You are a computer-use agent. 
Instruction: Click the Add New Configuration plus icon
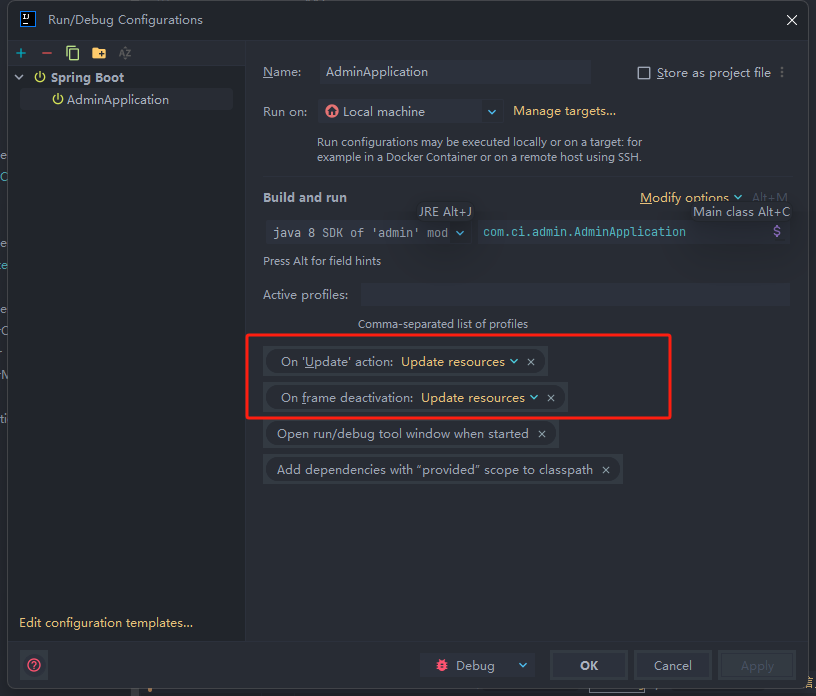[21, 53]
